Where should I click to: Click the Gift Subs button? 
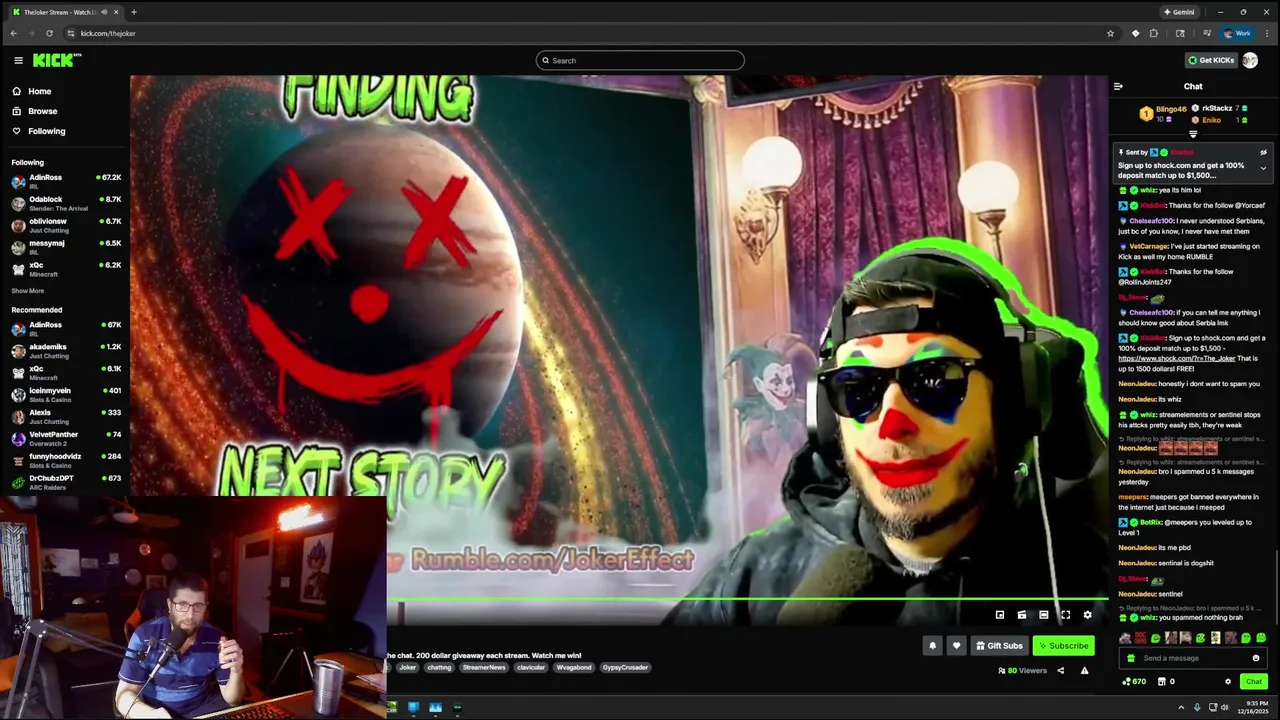[1000, 646]
